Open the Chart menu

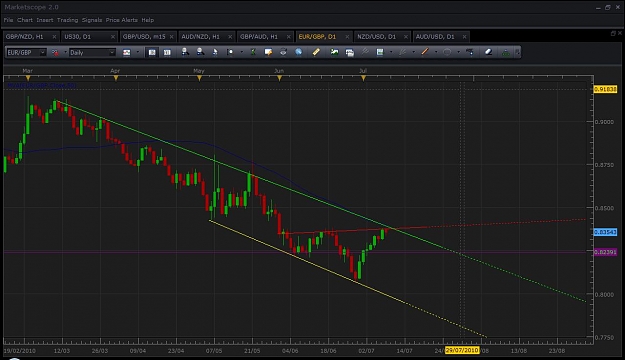pos(25,20)
